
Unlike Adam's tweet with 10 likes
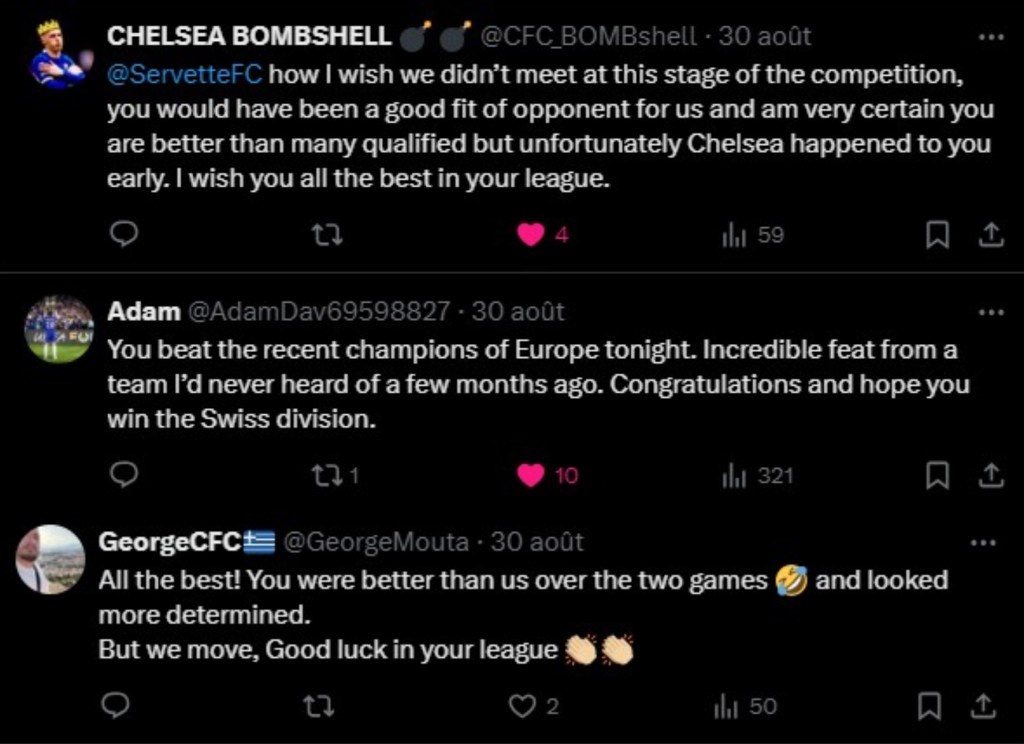[x=531, y=475]
